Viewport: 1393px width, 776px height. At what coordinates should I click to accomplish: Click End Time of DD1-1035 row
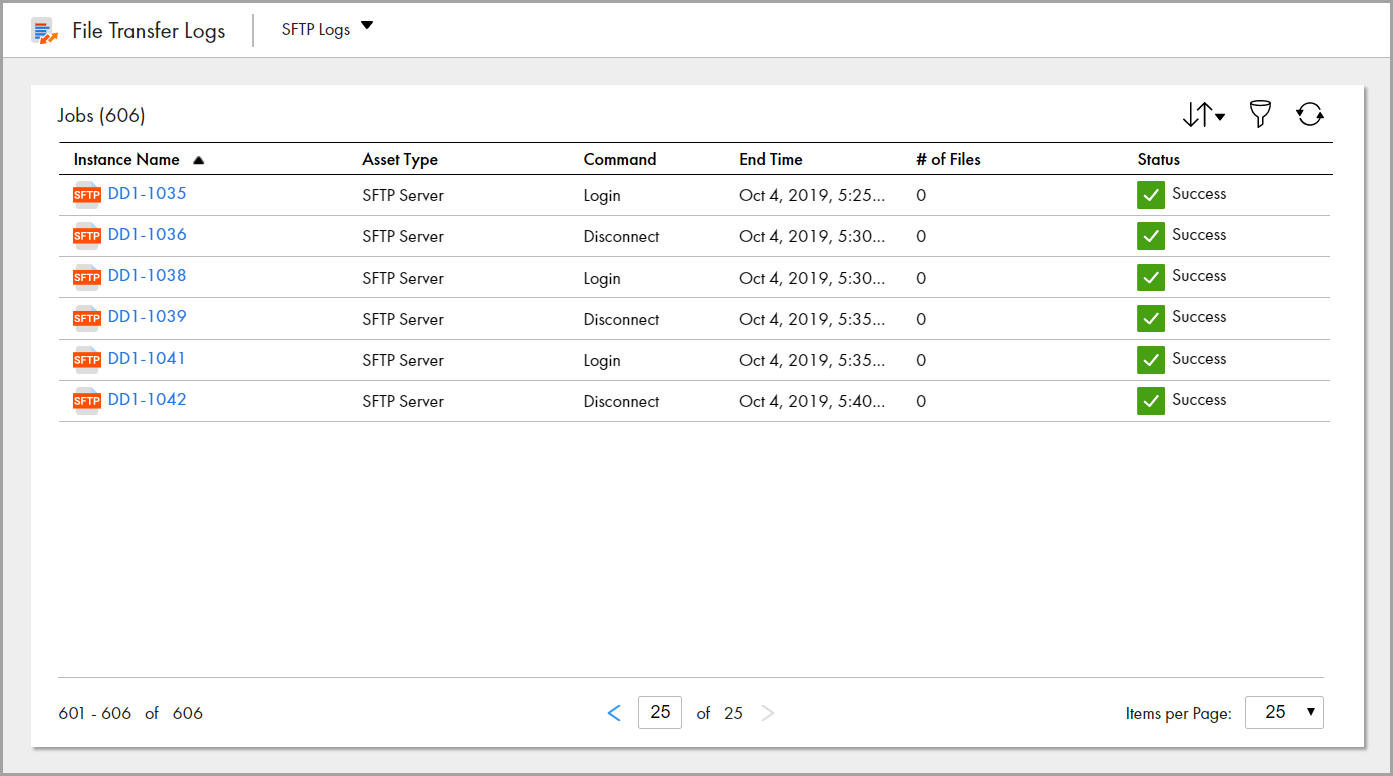(812, 195)
